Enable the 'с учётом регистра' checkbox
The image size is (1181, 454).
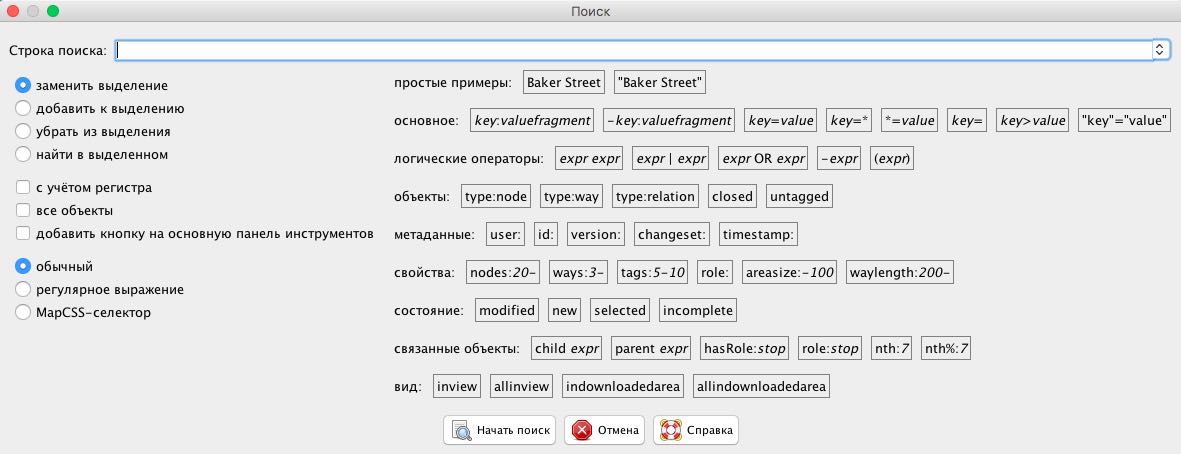coord(23,187)
